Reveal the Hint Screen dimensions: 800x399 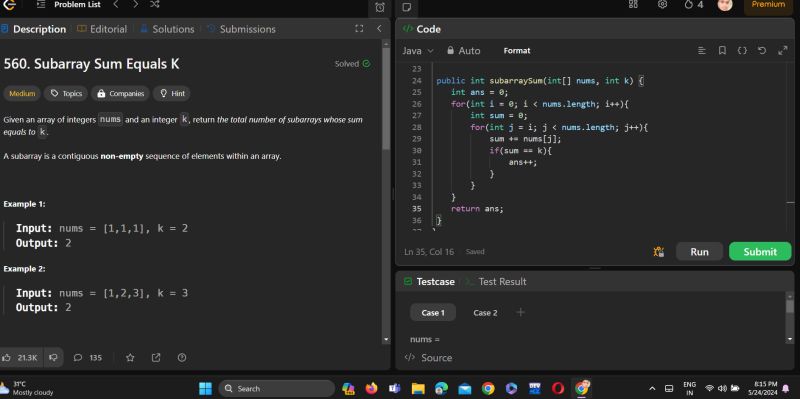tap(172, 93)
